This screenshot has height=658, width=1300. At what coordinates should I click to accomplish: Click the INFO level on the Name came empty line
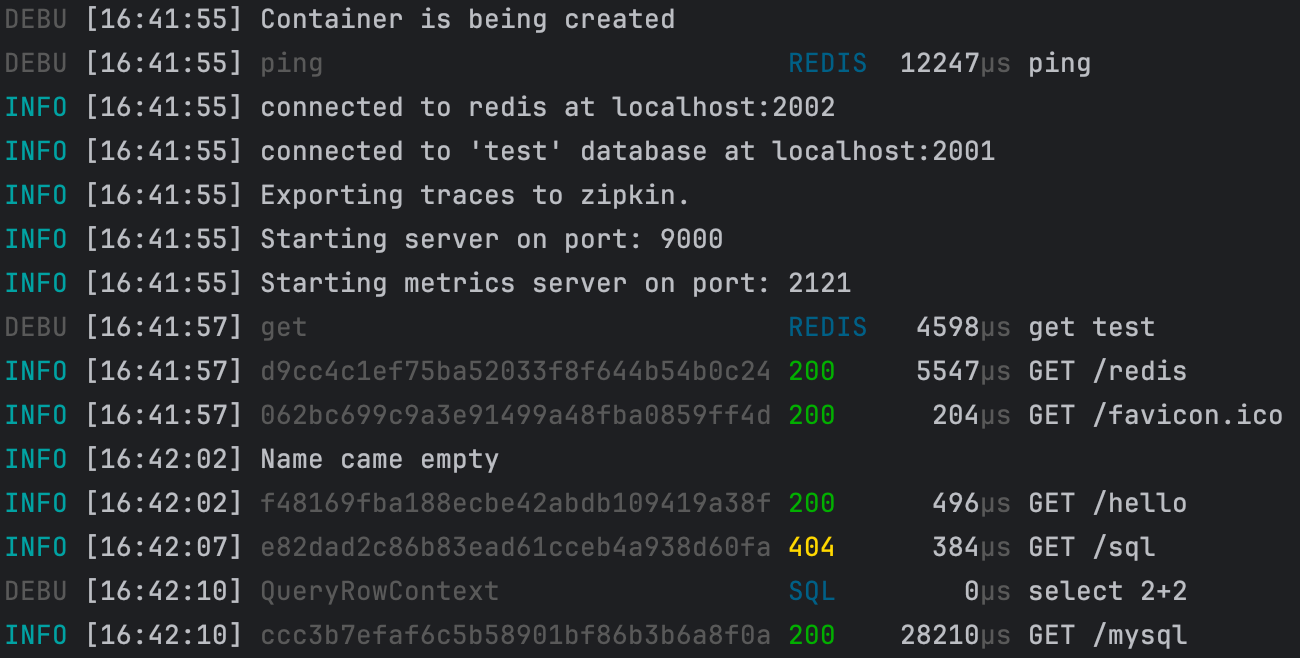coord(36,459)
